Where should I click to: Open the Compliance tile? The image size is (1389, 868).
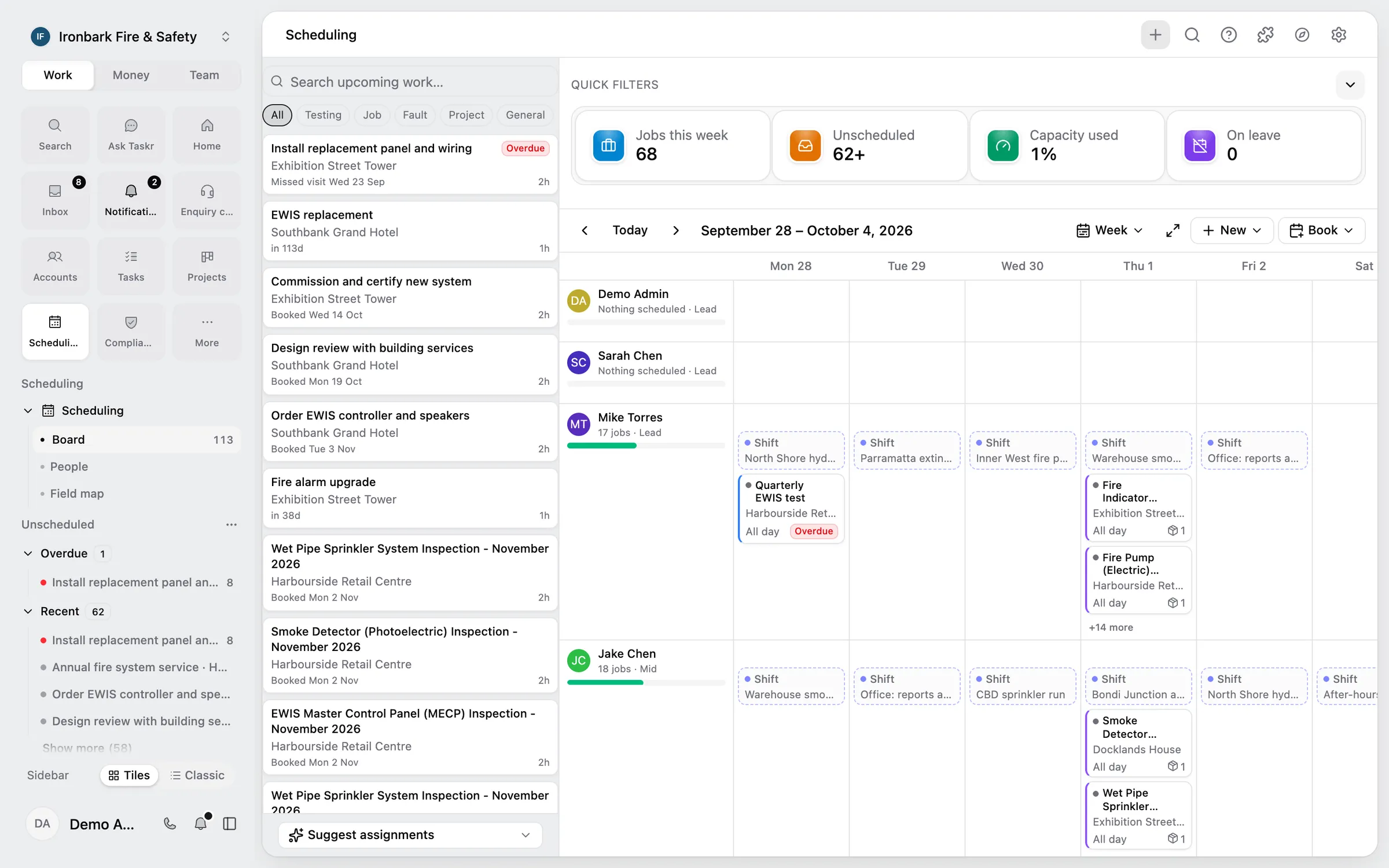pos(131,332)
